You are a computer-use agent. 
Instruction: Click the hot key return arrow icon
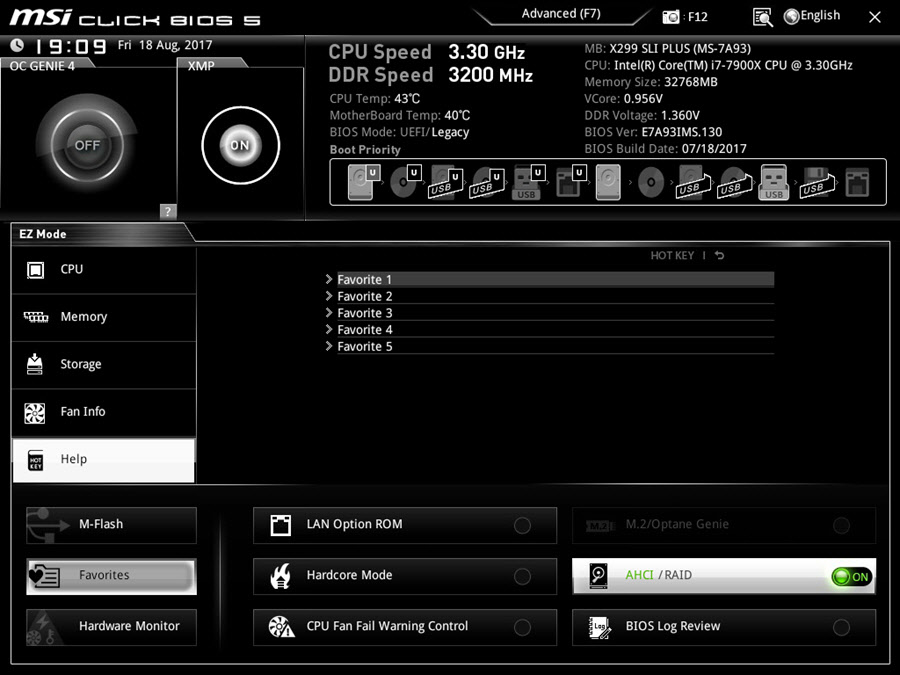[719, 256]
